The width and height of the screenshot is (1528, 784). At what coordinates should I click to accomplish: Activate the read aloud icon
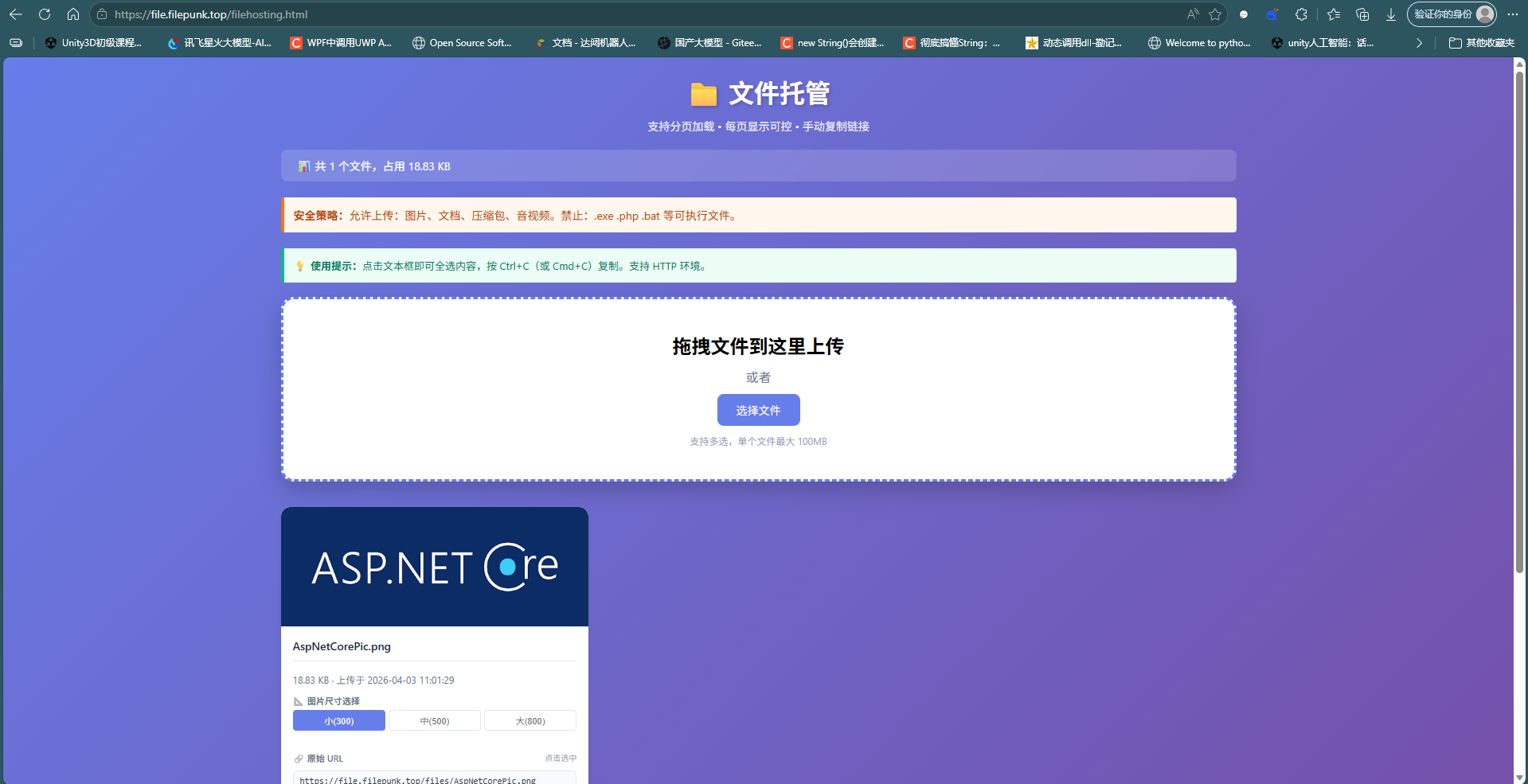point(1192,14)
